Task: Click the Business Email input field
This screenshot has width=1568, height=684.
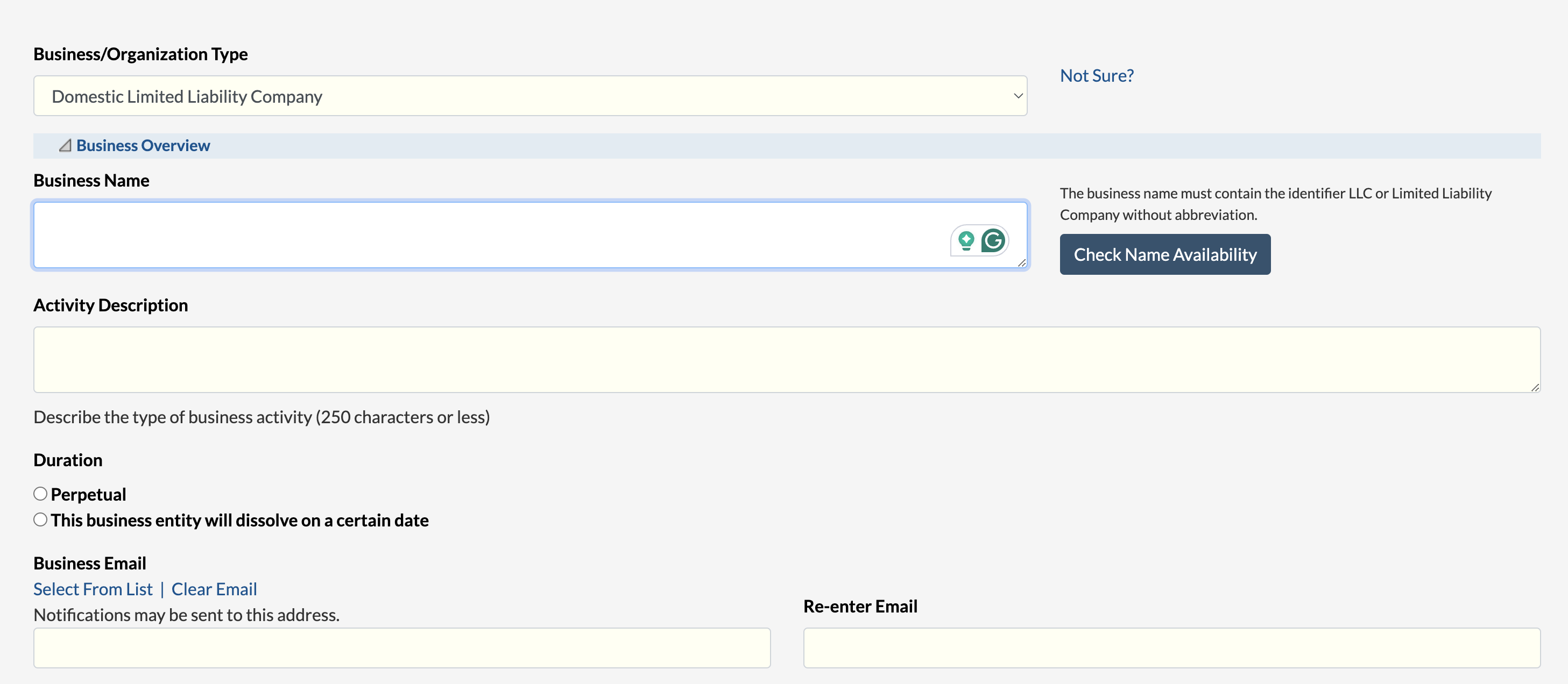Action: click(x=402, y=648)
